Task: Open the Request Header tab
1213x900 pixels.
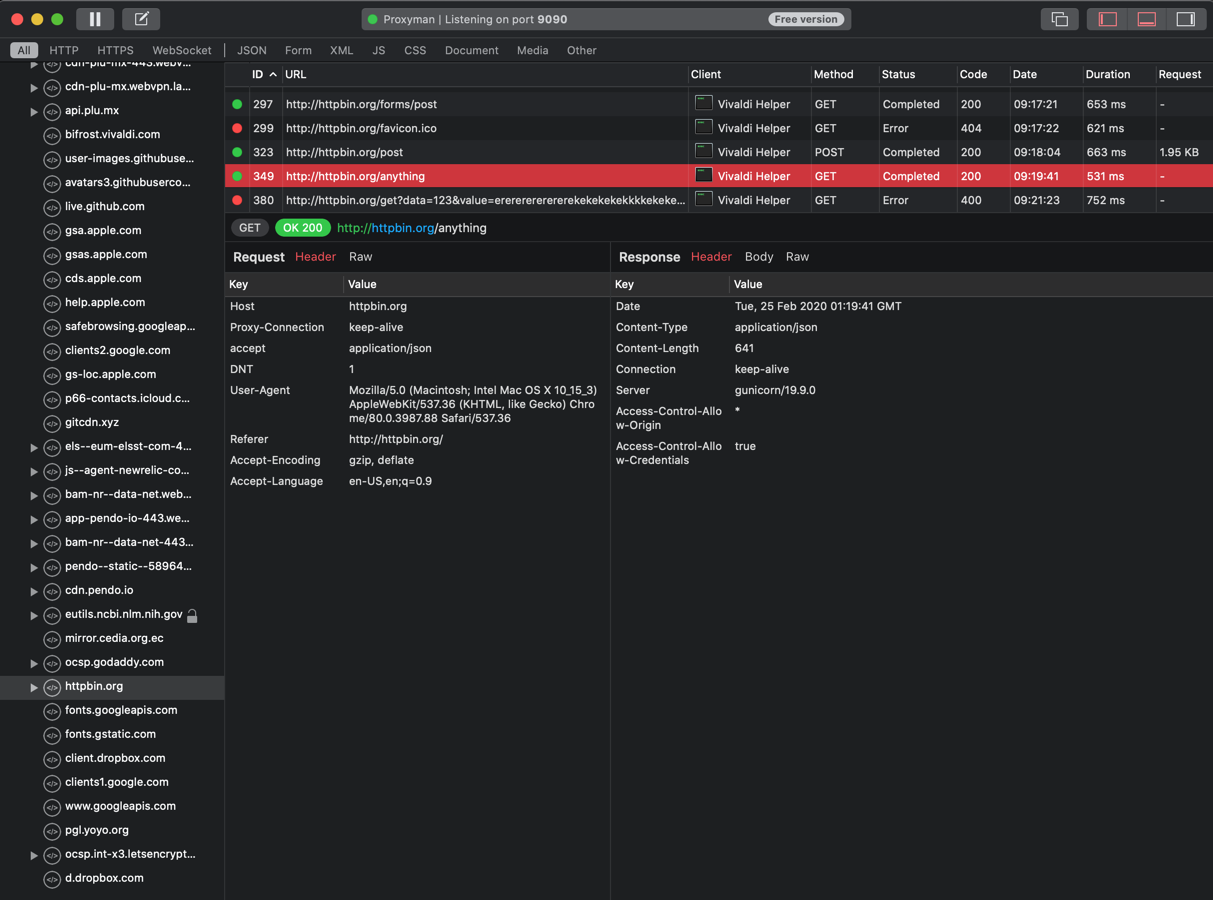Action: tap(315, 257)
